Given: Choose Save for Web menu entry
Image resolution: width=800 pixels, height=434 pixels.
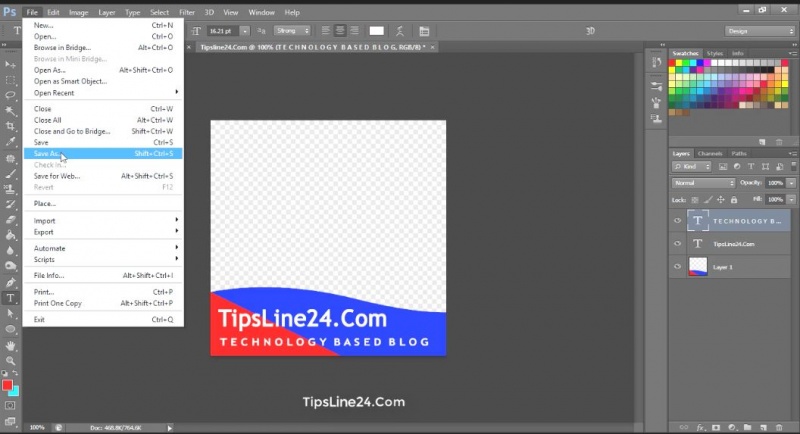Looking at the screenshot, I should tap(103, 176).
